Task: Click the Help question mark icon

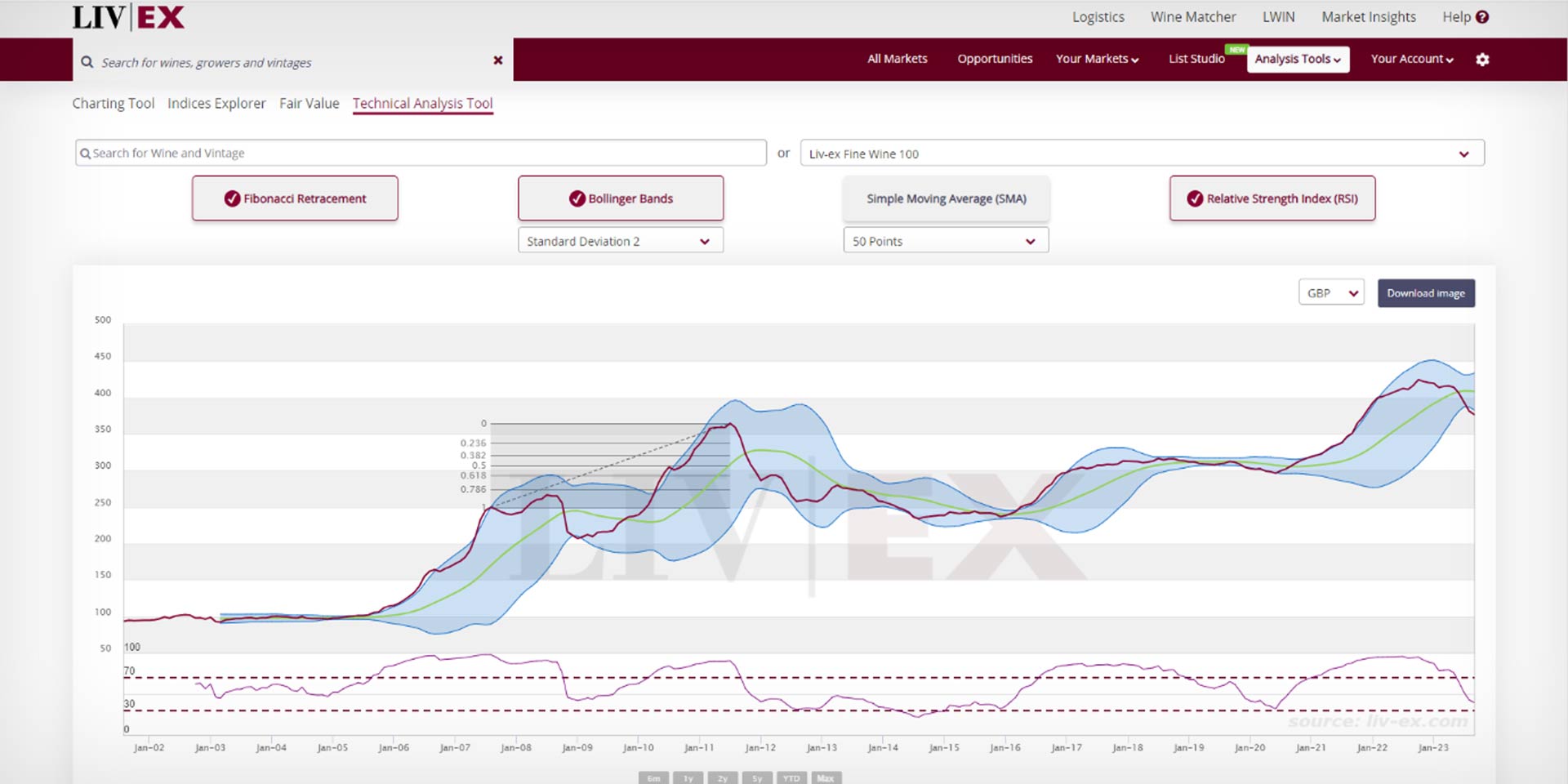Action: click(x=1482, y=17)
